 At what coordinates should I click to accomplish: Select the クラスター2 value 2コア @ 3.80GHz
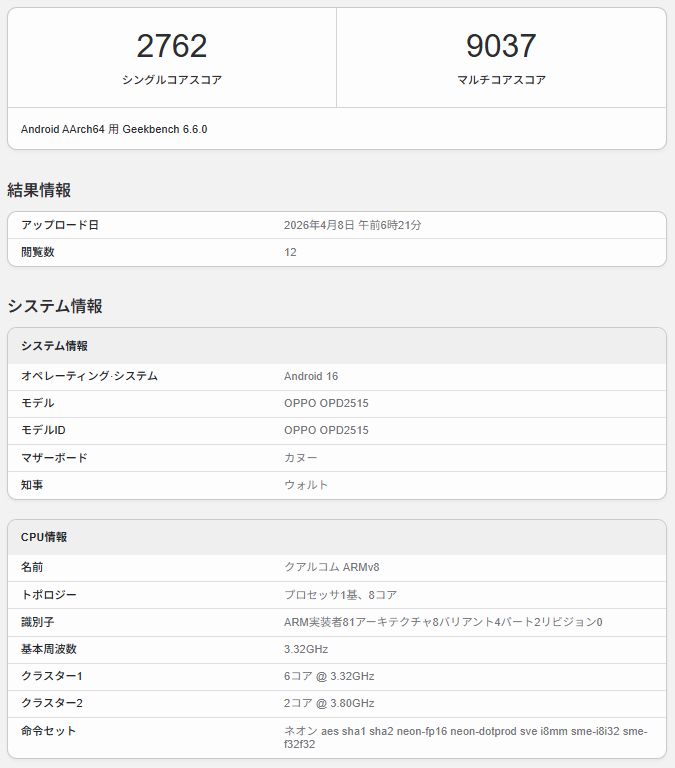click(x=329, y=703)
